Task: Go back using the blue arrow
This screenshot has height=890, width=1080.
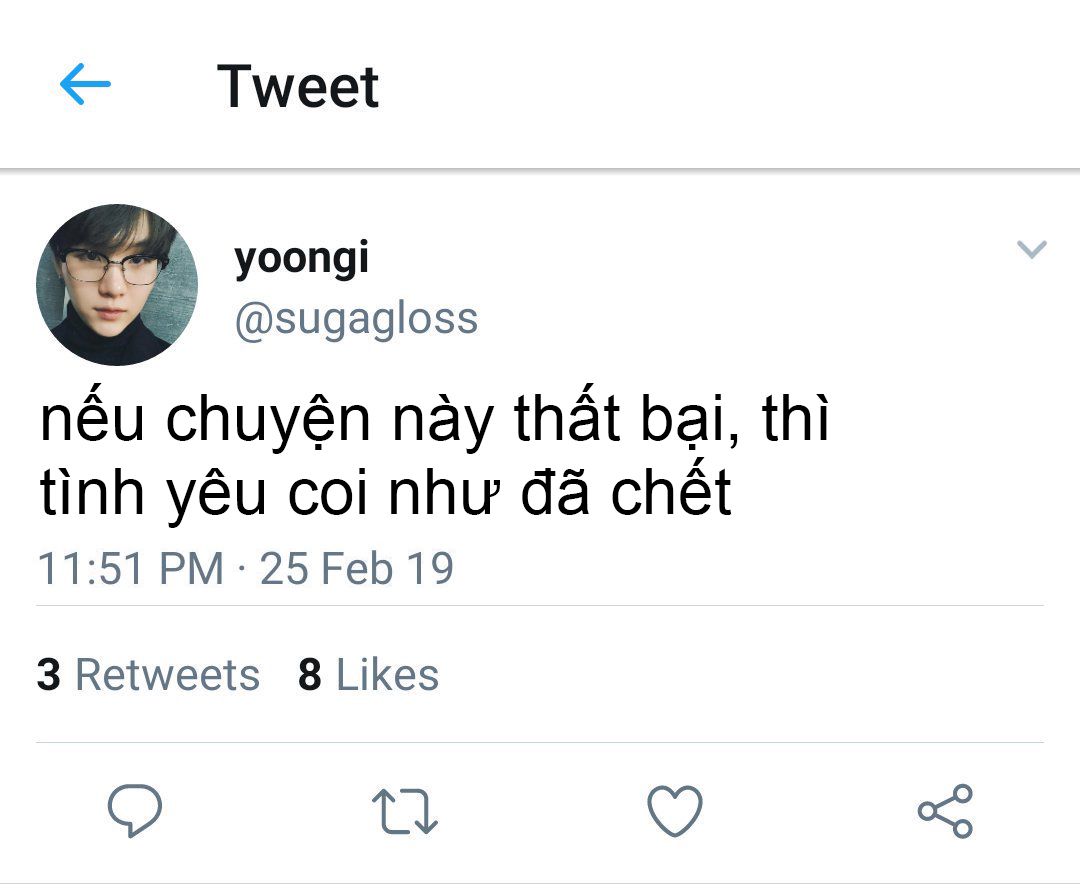Action: [x=85, y=86]
